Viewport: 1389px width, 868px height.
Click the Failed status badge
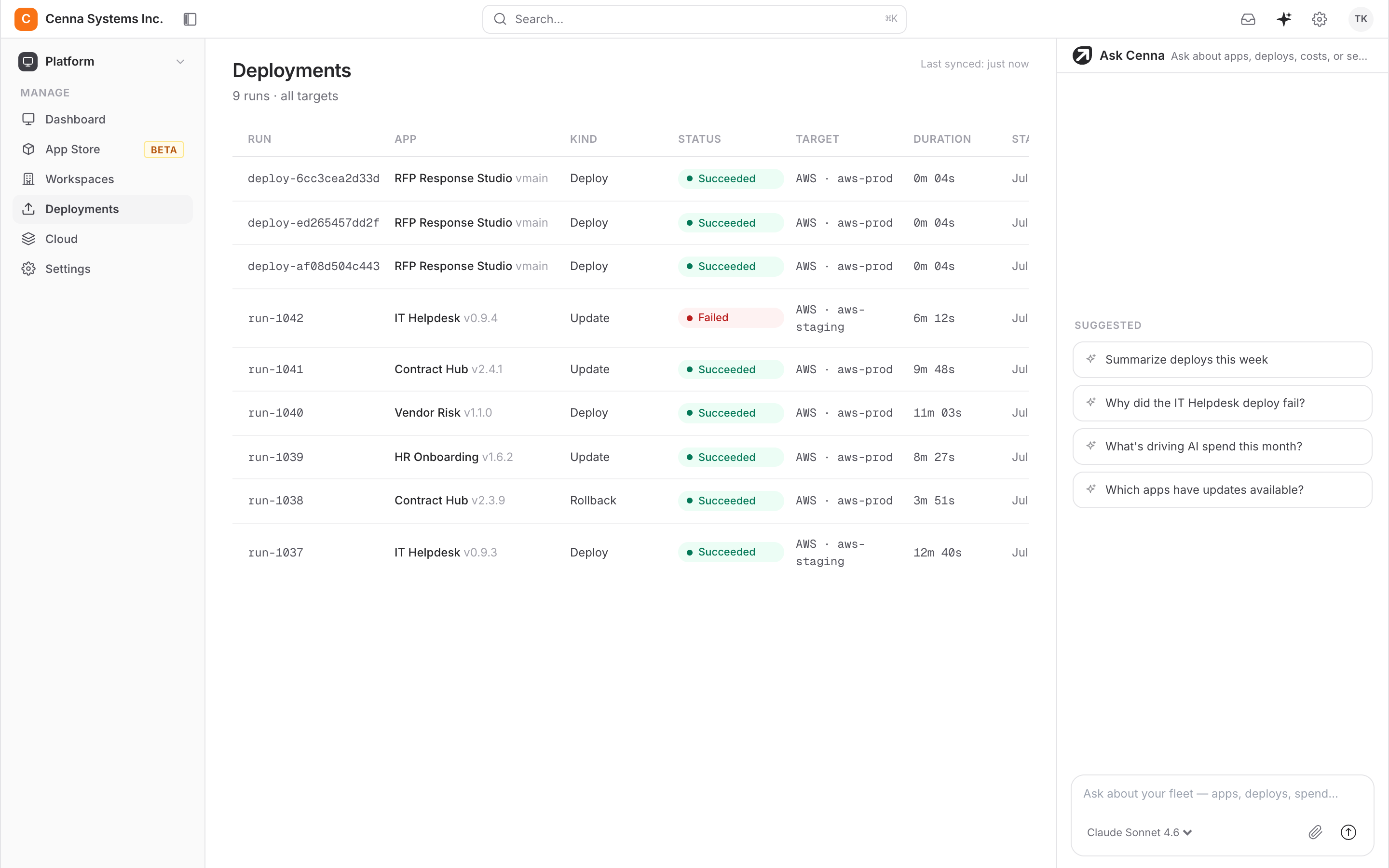pos(730,317)
